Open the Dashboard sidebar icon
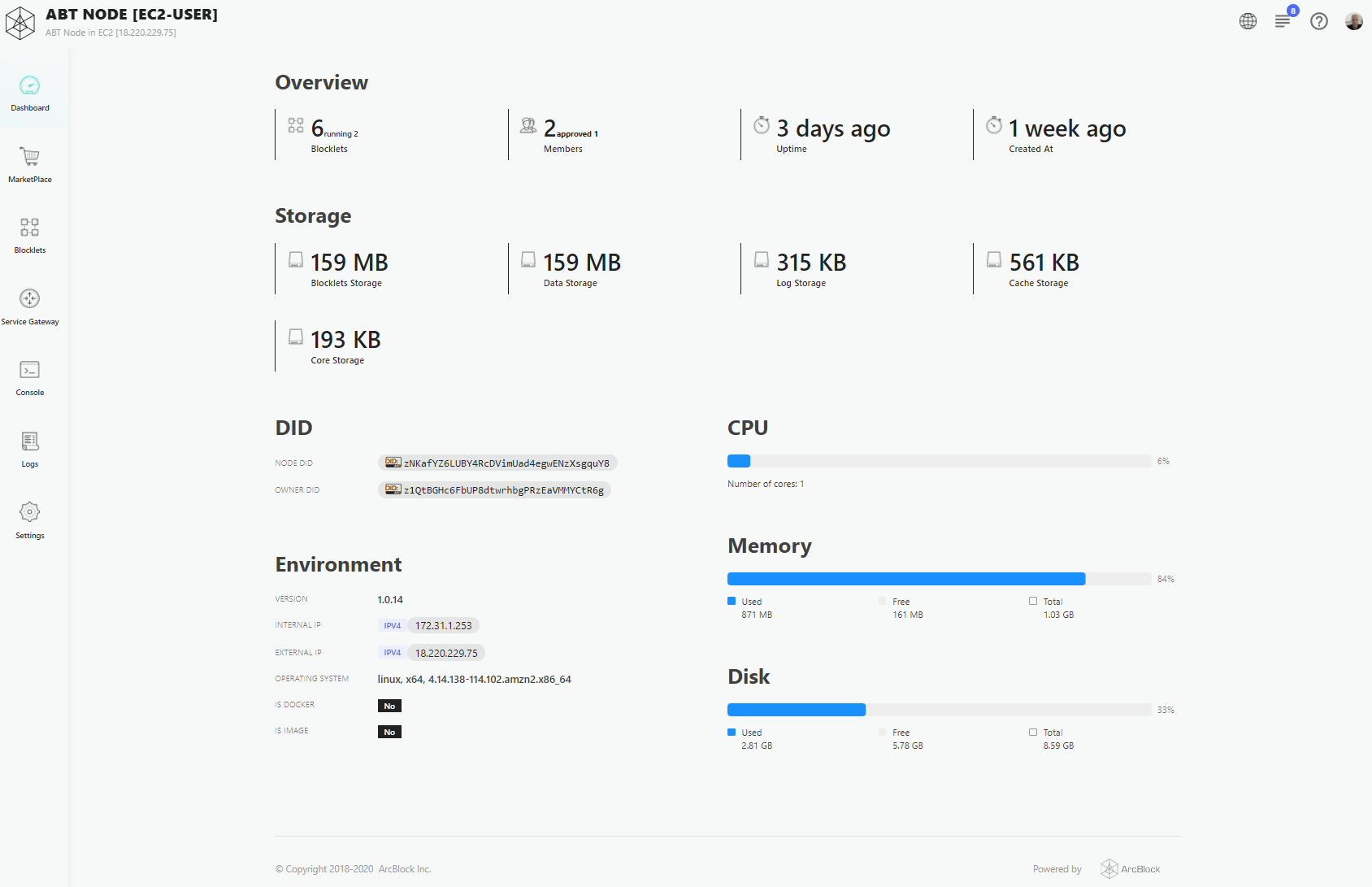This screenshot has height=887, width=1372. [29, 86]
